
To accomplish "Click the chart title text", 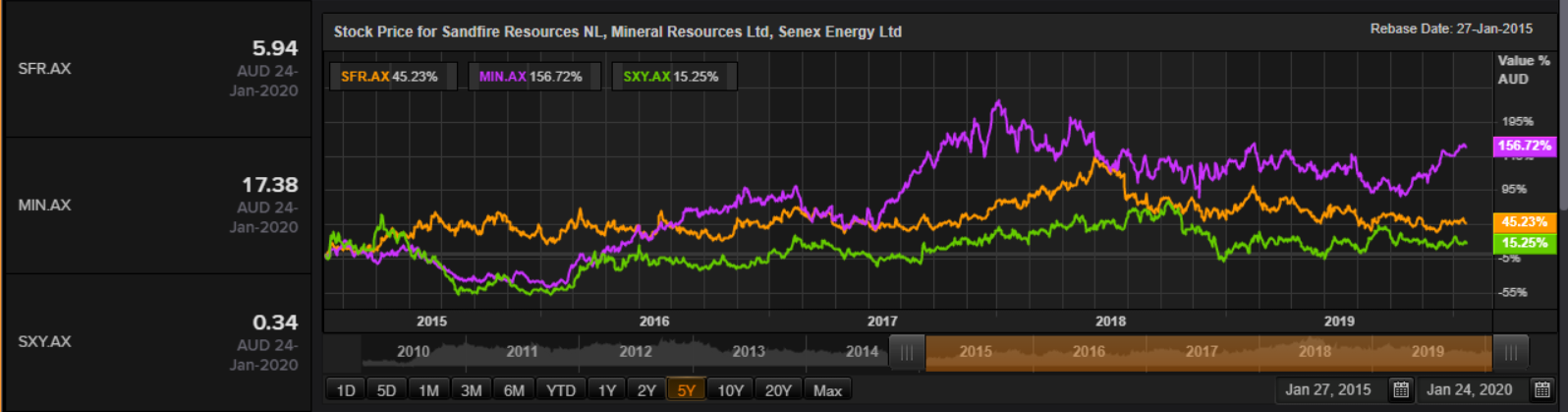I will 617,31.
